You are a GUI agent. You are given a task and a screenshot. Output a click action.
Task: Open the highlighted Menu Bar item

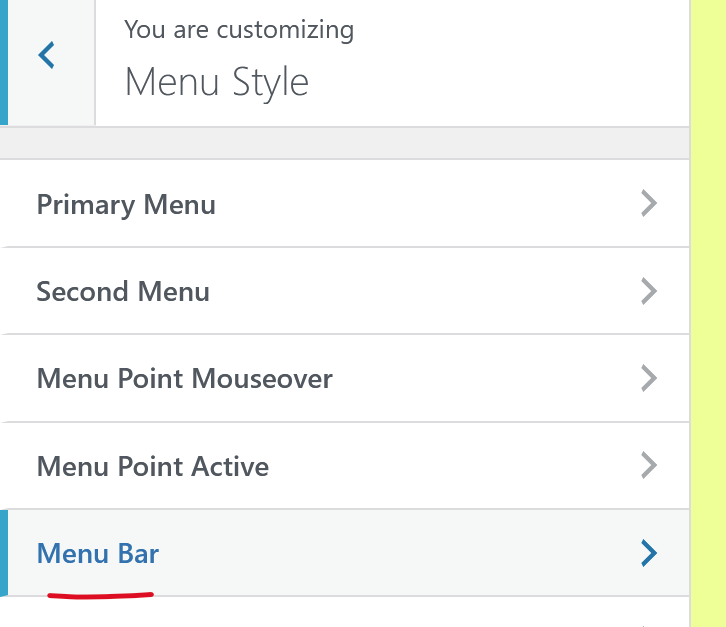pyautogui.click(x=98, y=553)
